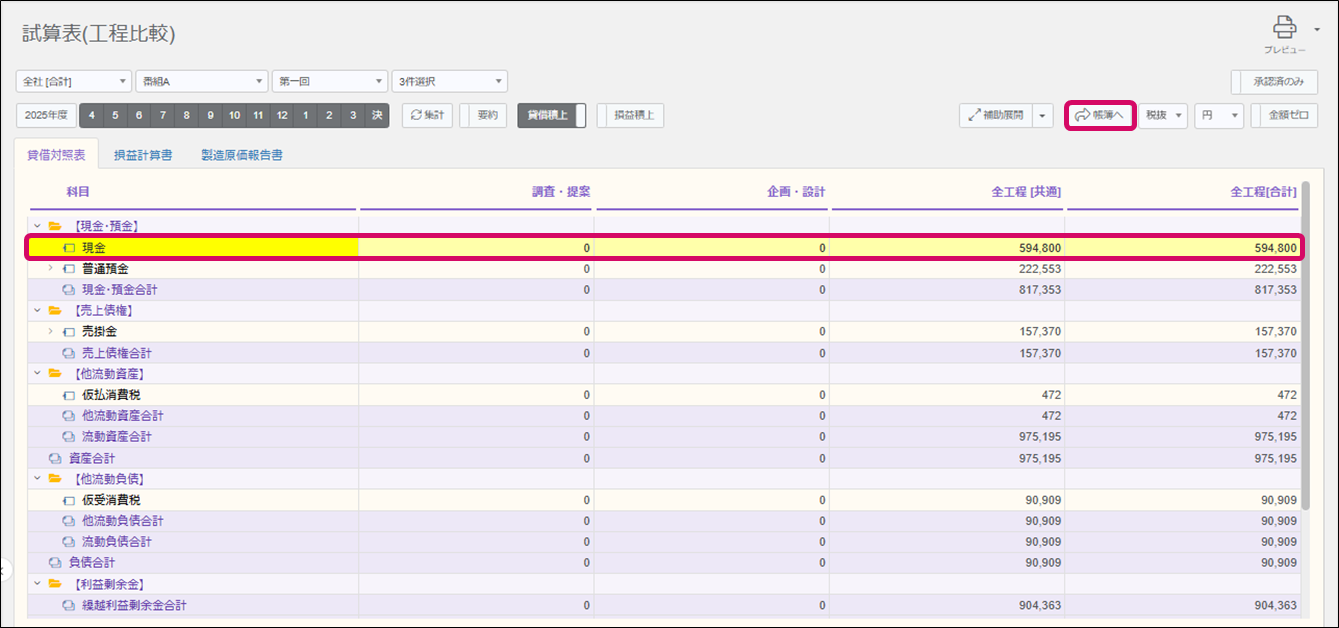Open the 税抜 tax dropdown
Viewport: 1339px width, 628px height.
1163,115
